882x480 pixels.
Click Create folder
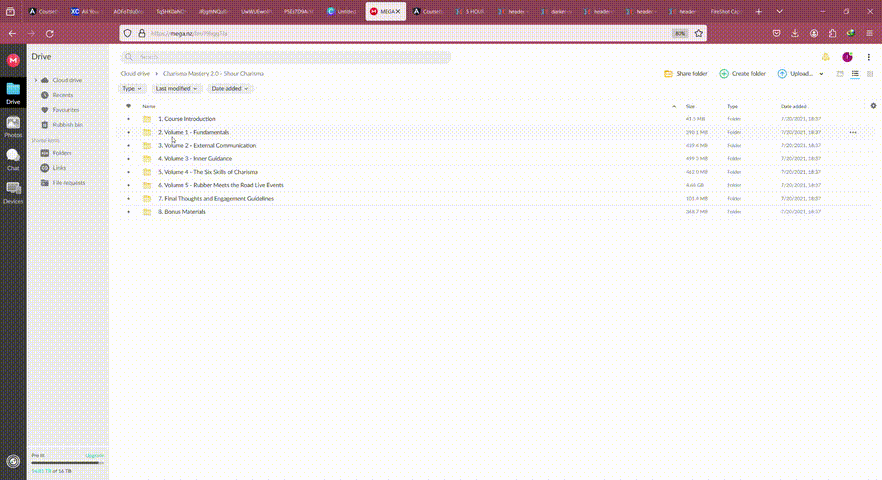[x=742, y=74]
